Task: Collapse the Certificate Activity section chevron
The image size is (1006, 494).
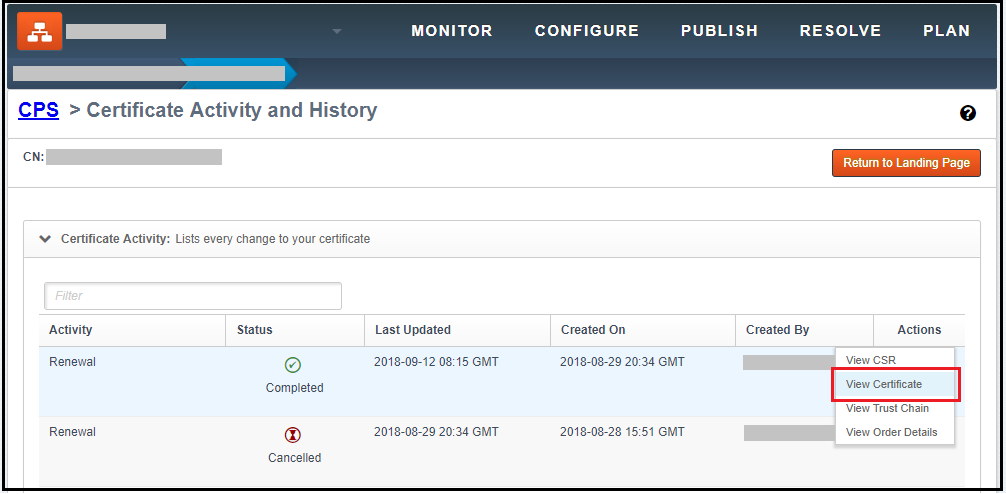Action: tap(45, 239)
